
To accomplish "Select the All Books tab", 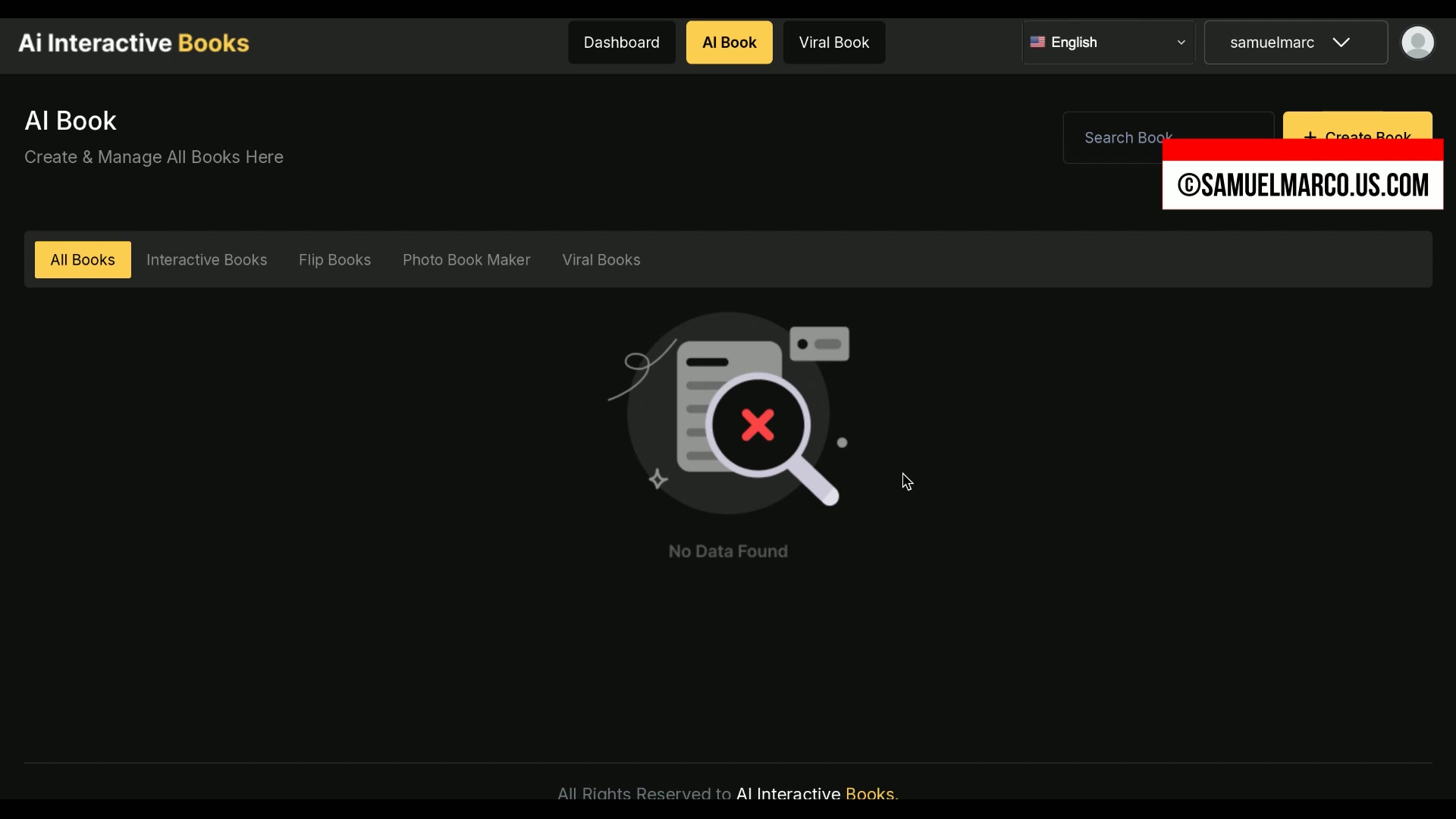I will pos(83,260).
